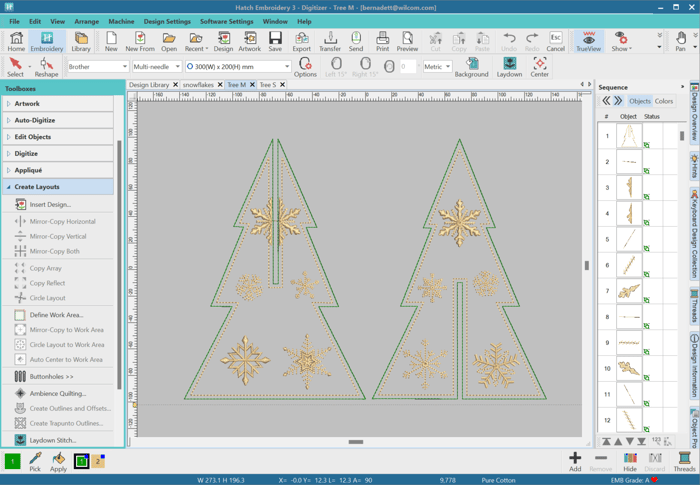Open the Threads icon at bottom right

pyautogui.click(x=684, y=461)
